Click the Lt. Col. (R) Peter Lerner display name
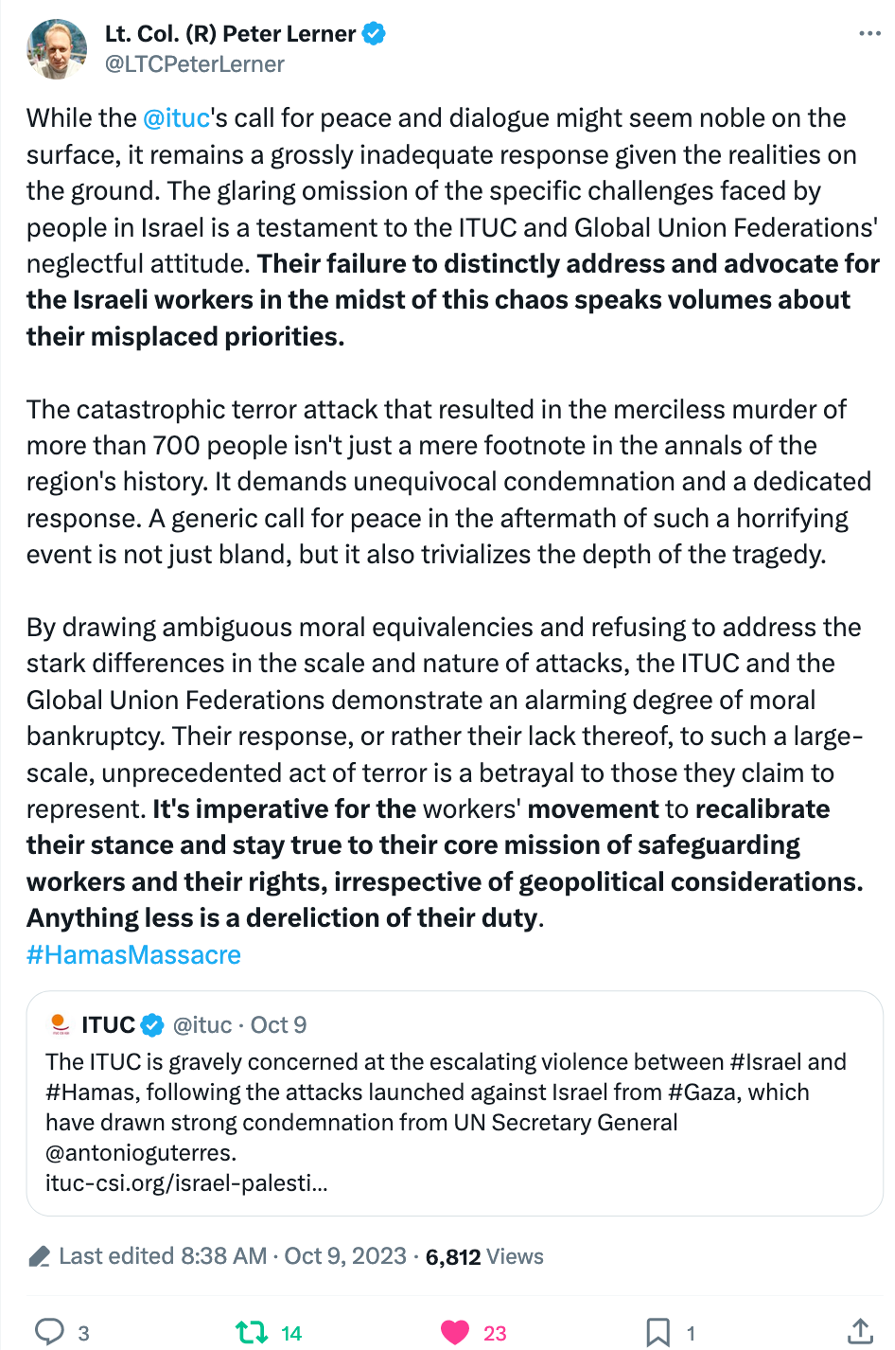 click(230, 34)
